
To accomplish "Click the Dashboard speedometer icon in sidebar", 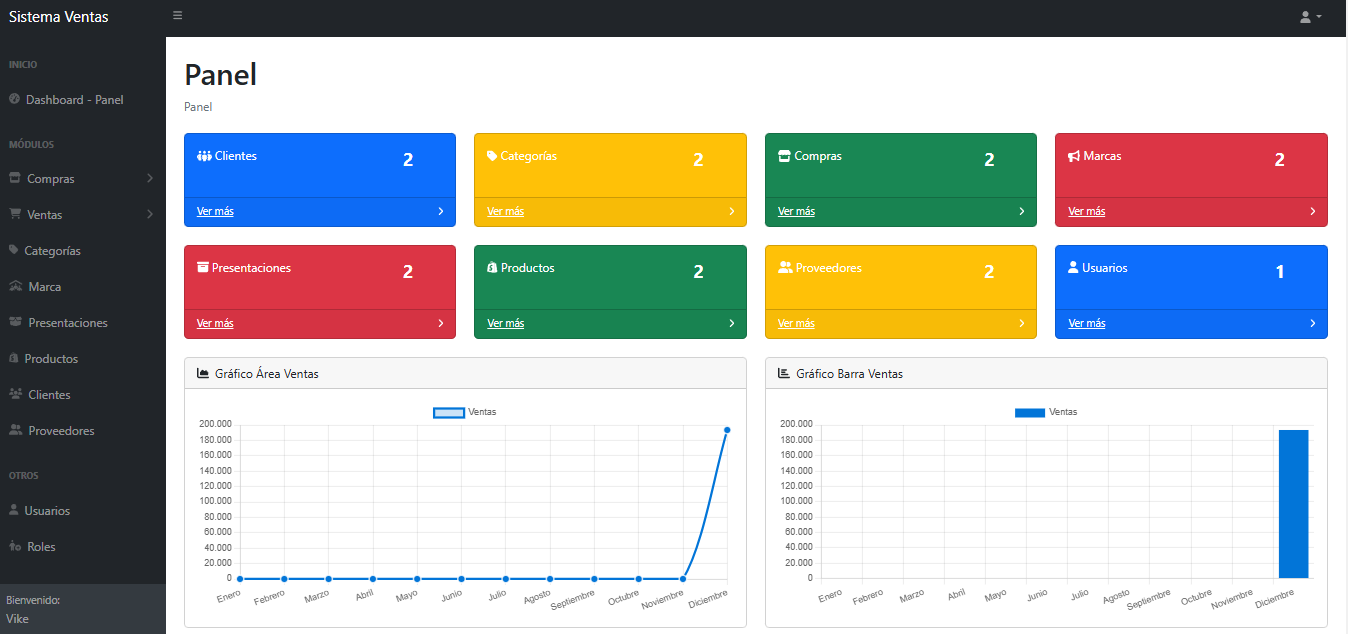I will point(14,100).
